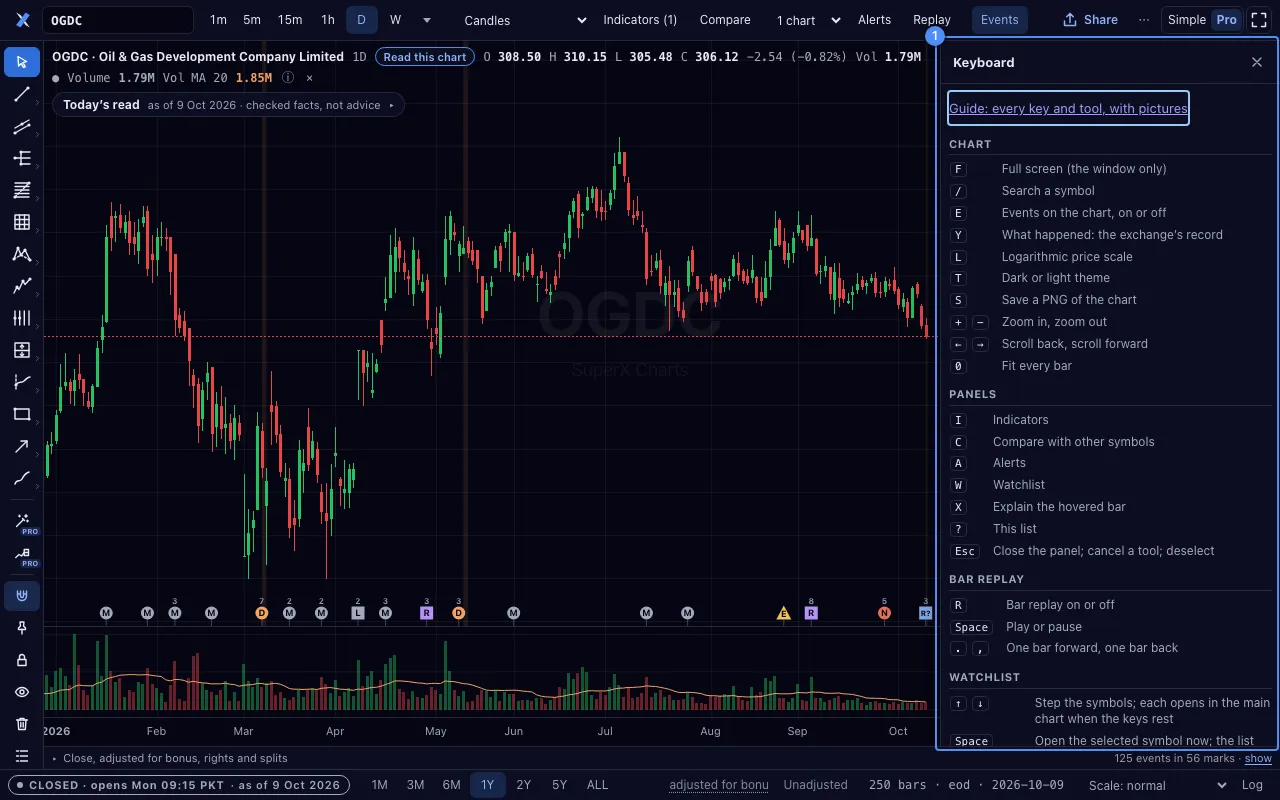Image resolution: width=1280 pixels, height=800 pixels.
Task: Select the arrow drawing tool
Action: point(22,446)
